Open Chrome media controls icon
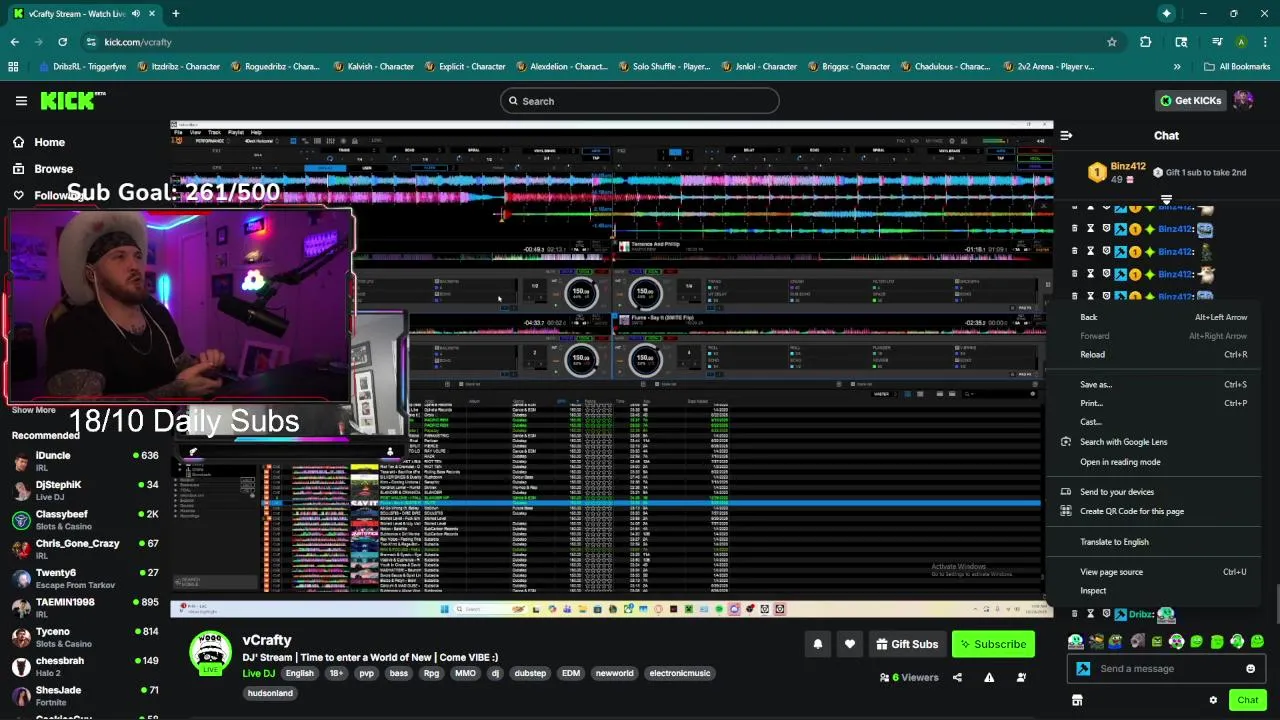The height and width of the screenshot is (720, 1280). tap(1217, 42)
